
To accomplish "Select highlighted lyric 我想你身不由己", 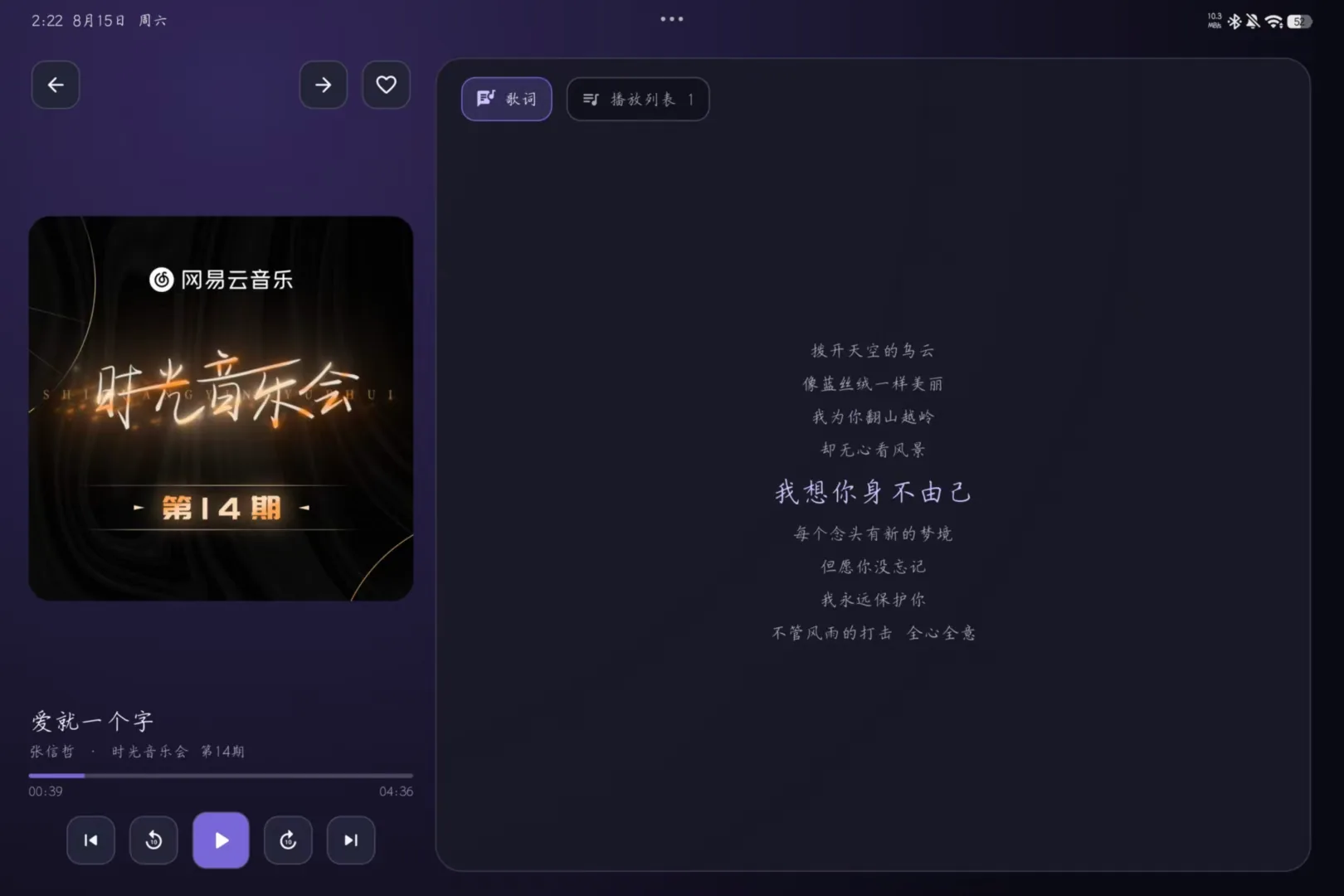I will [873, 492].
